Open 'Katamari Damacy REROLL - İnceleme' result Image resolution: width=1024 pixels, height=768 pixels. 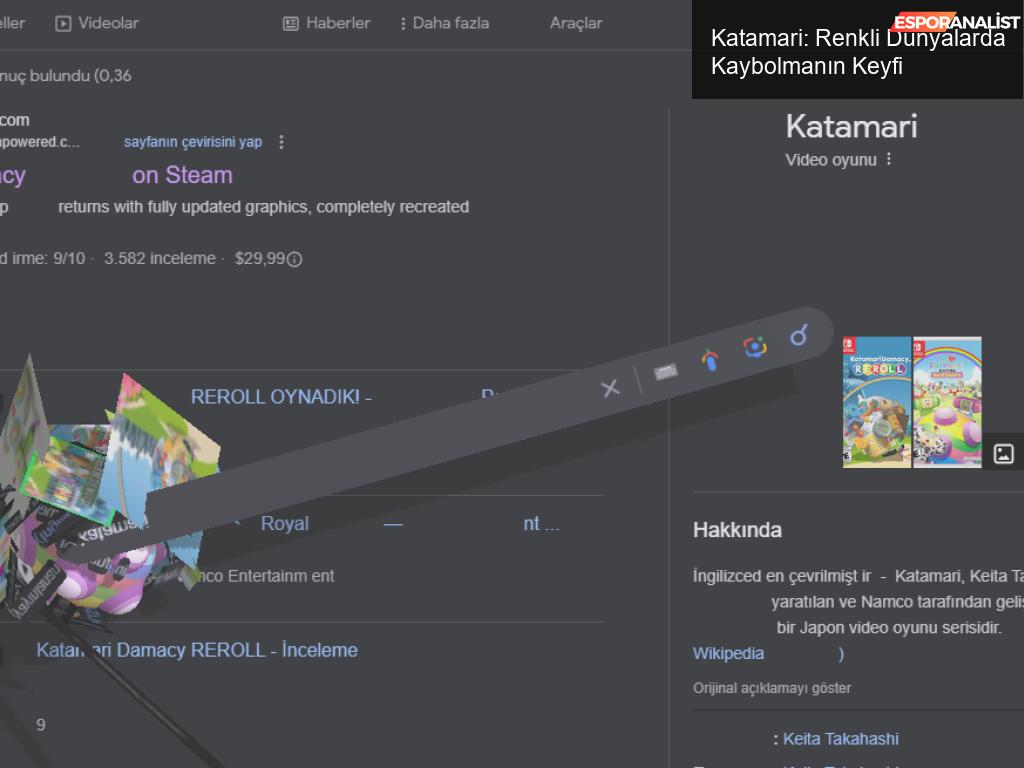197,650
